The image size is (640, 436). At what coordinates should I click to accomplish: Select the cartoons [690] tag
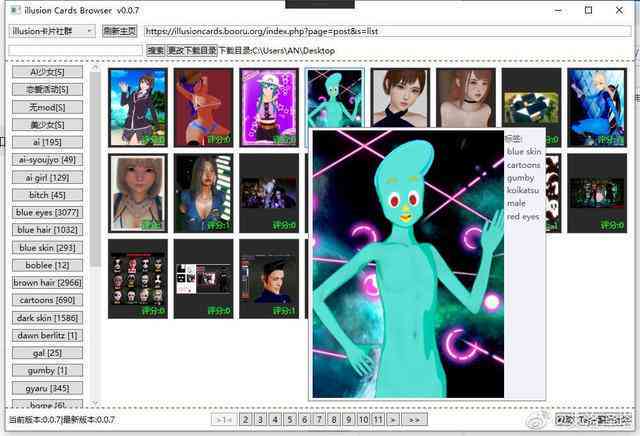[x=47, y=300]
